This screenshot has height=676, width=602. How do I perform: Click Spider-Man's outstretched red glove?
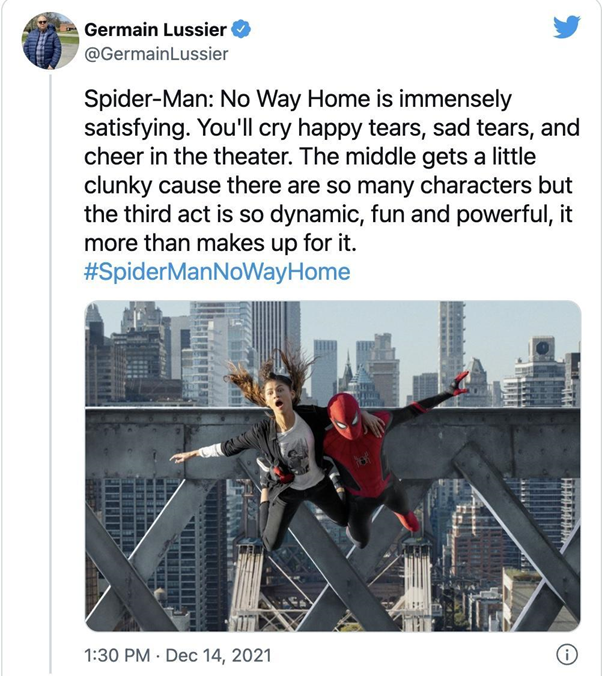pos(458,384)
